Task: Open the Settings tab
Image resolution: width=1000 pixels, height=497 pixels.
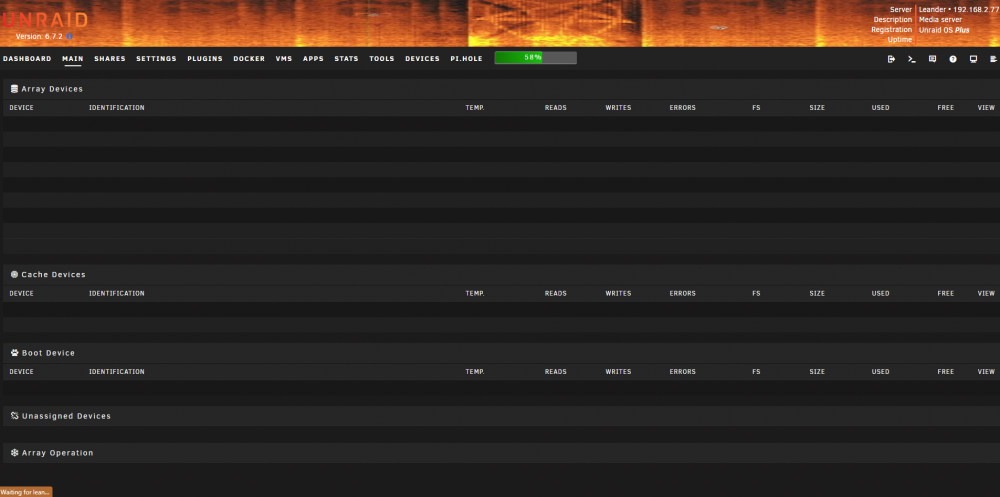Action: click(156, 59)
